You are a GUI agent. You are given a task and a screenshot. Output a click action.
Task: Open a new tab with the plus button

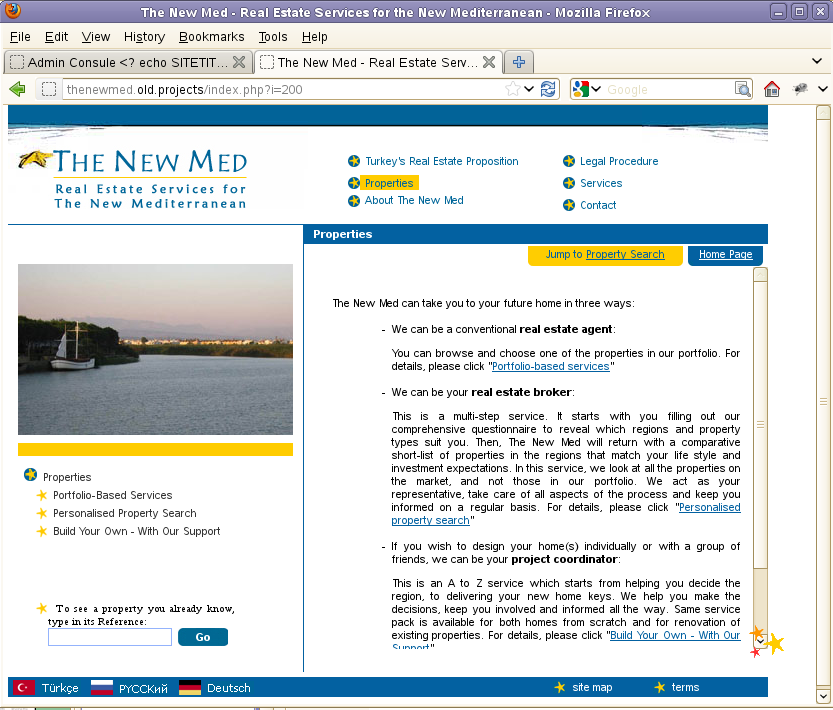[518, 62]
